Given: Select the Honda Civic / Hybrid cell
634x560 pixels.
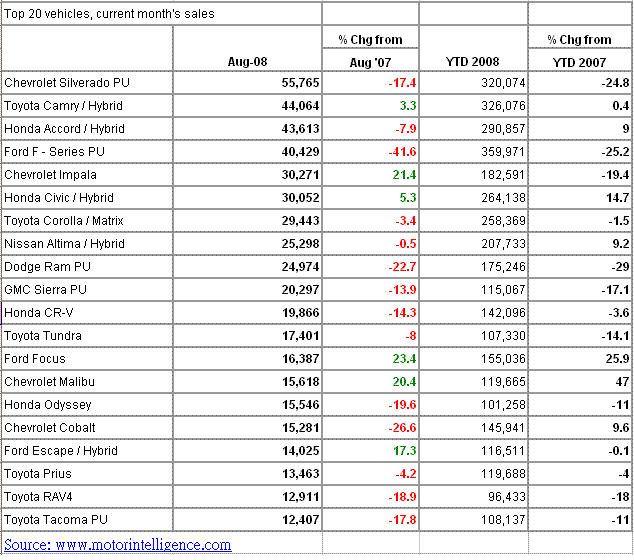Looking at the screenshot, I should coord(87,198).
